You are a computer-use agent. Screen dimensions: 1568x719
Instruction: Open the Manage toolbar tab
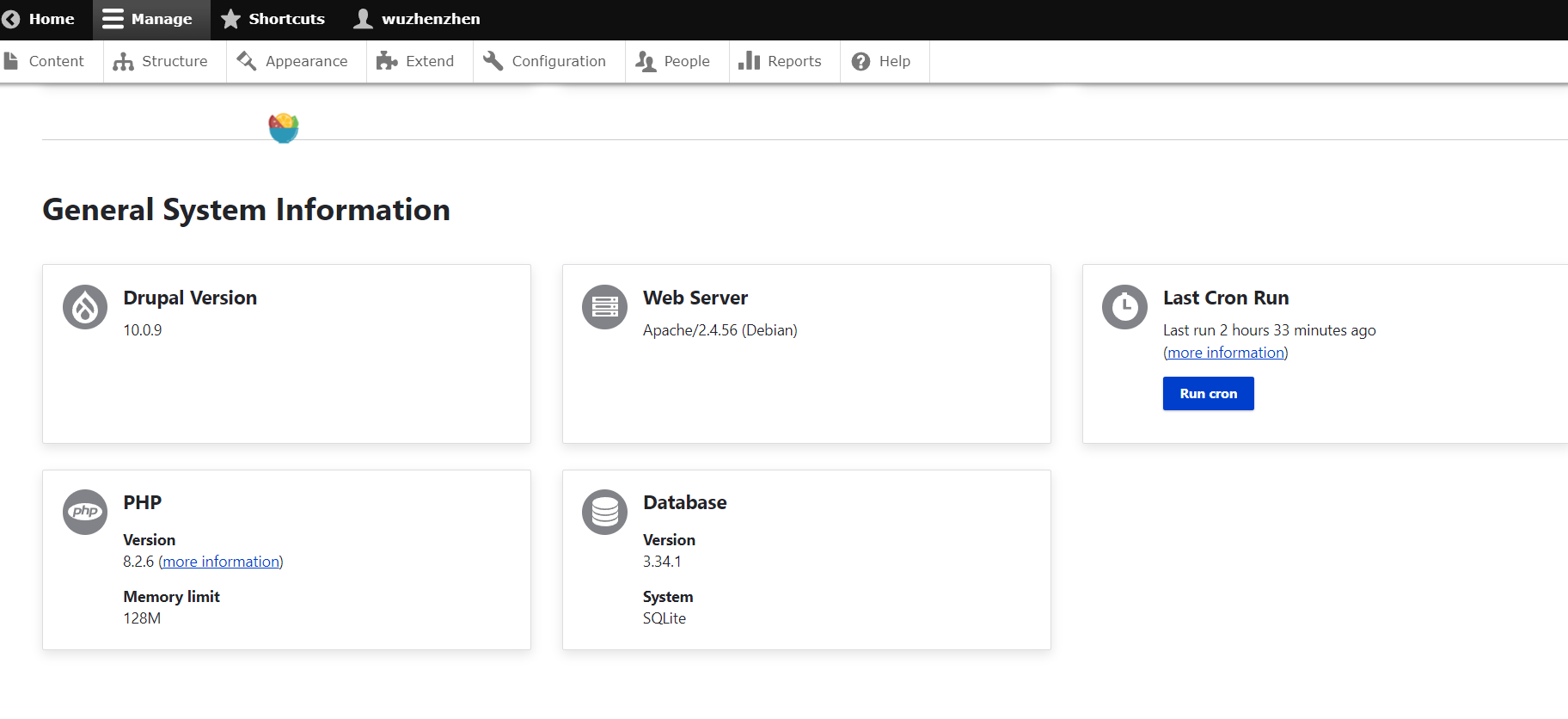[151, 19]
